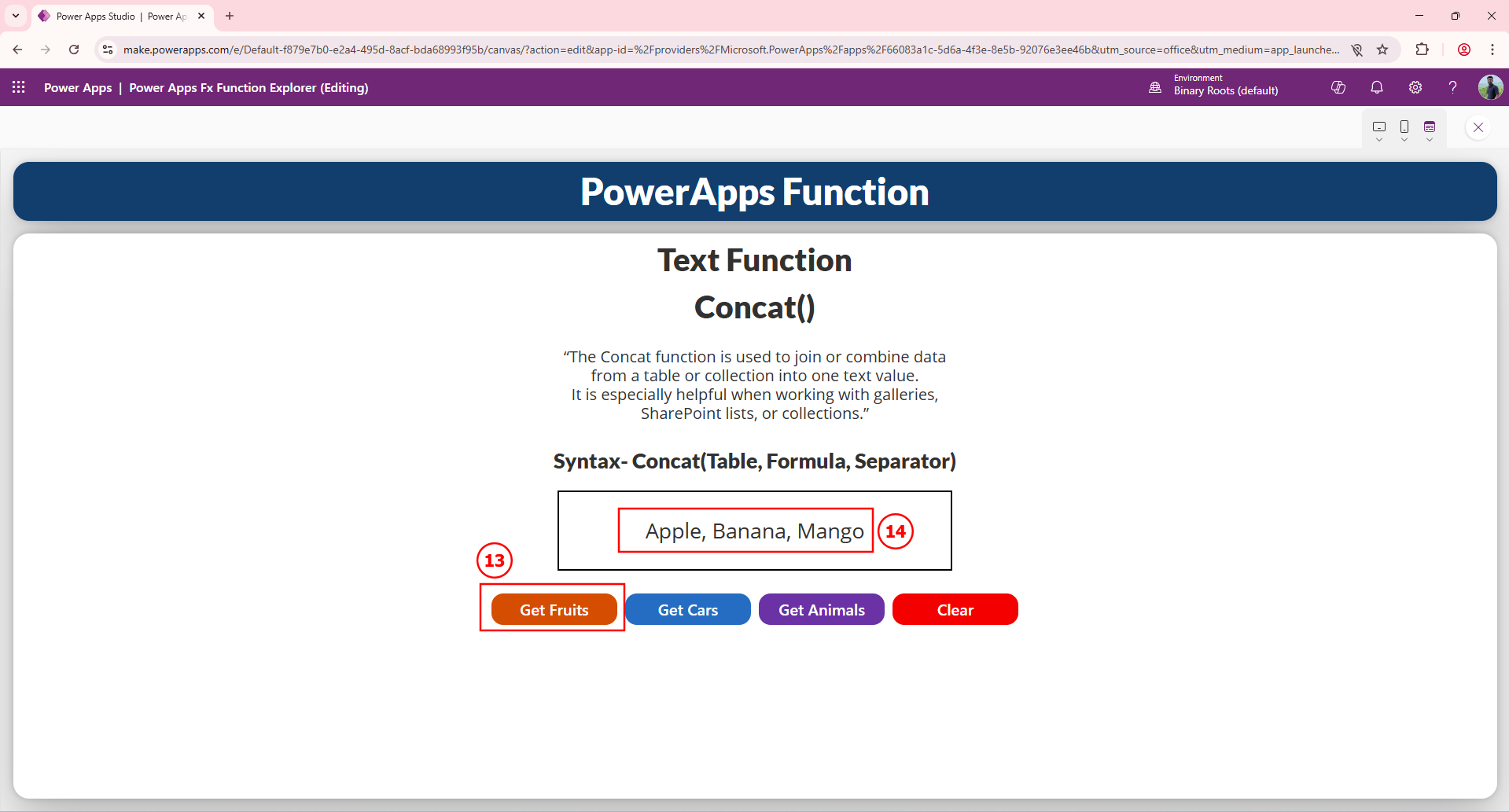Open the Power Apps app launcher waffle
The width and height of the screenshot is (1509, 812).
[x=19, y=87]
